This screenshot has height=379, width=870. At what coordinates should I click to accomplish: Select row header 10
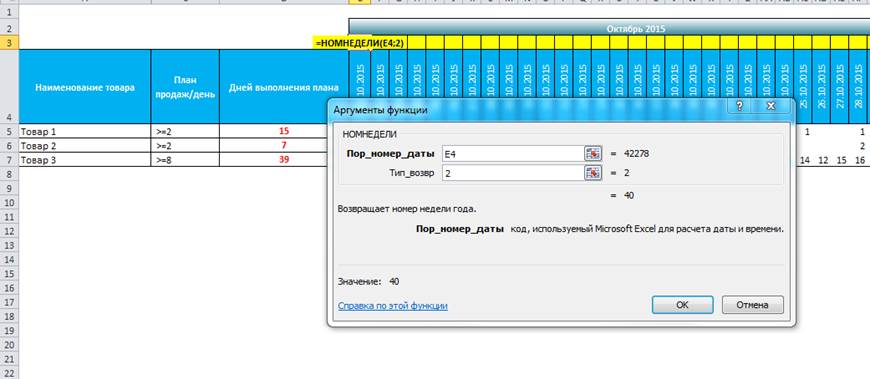click(x=9, y=203)
